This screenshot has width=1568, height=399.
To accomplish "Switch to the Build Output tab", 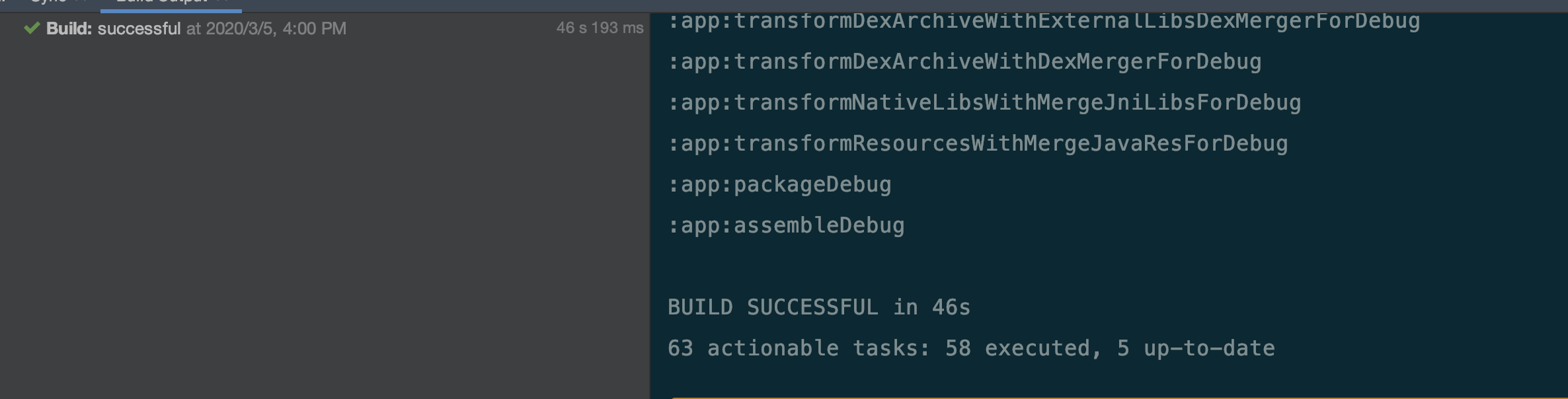I will [x=171, y=3].
